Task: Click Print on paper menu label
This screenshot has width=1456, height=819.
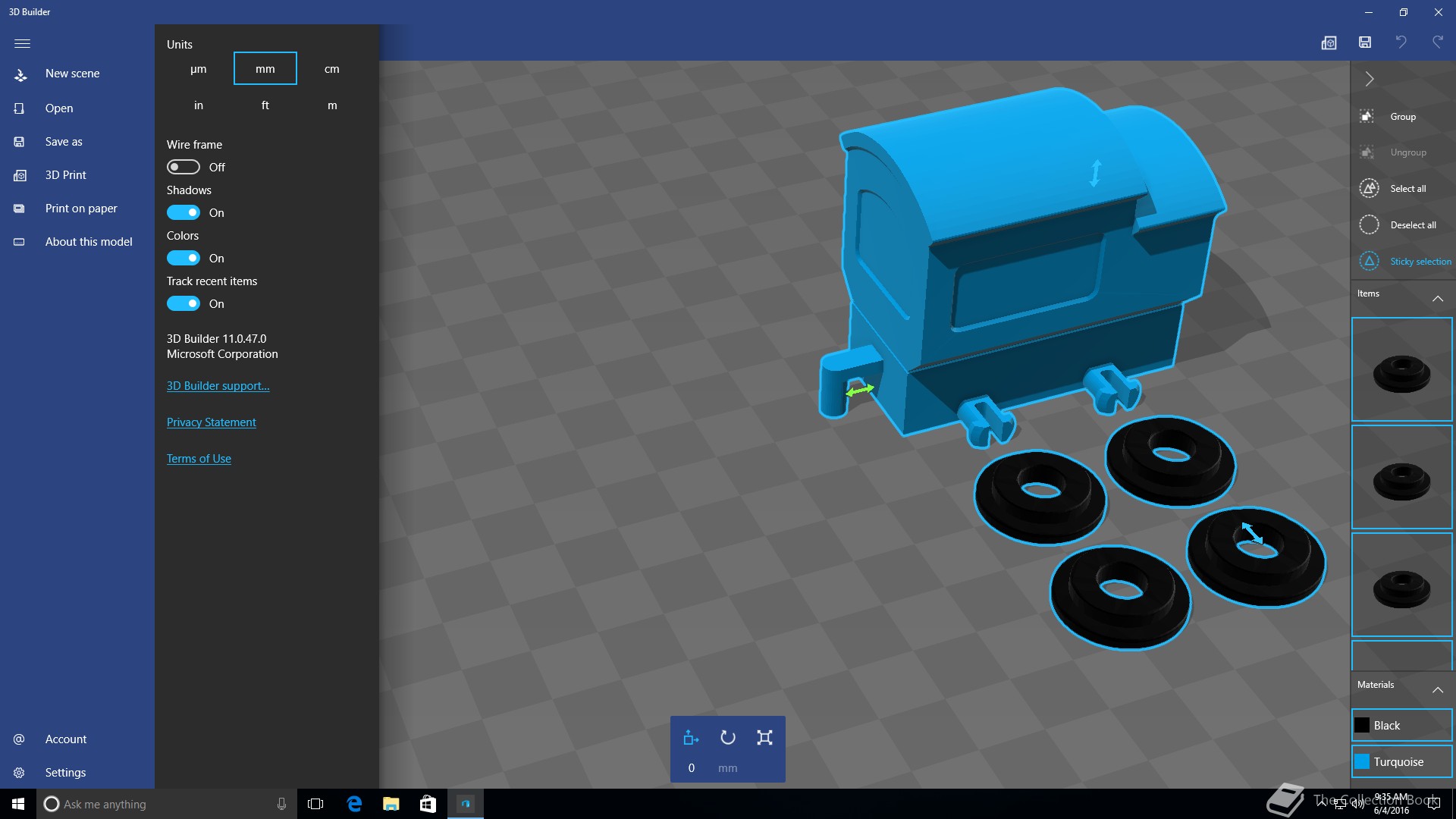Action: [81, 209]
